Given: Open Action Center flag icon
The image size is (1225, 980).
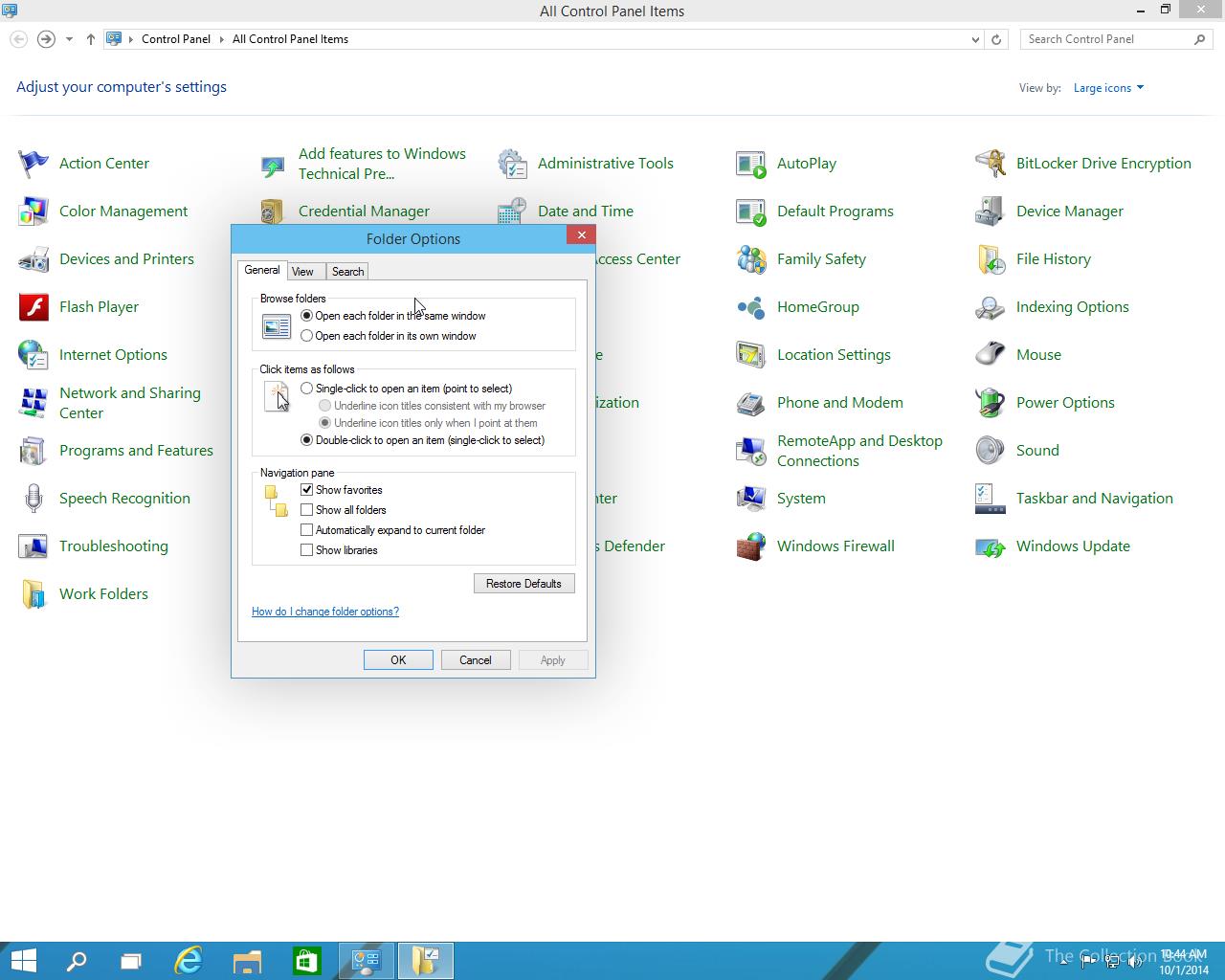Looking at the screenshot, I should coord(33,164).
